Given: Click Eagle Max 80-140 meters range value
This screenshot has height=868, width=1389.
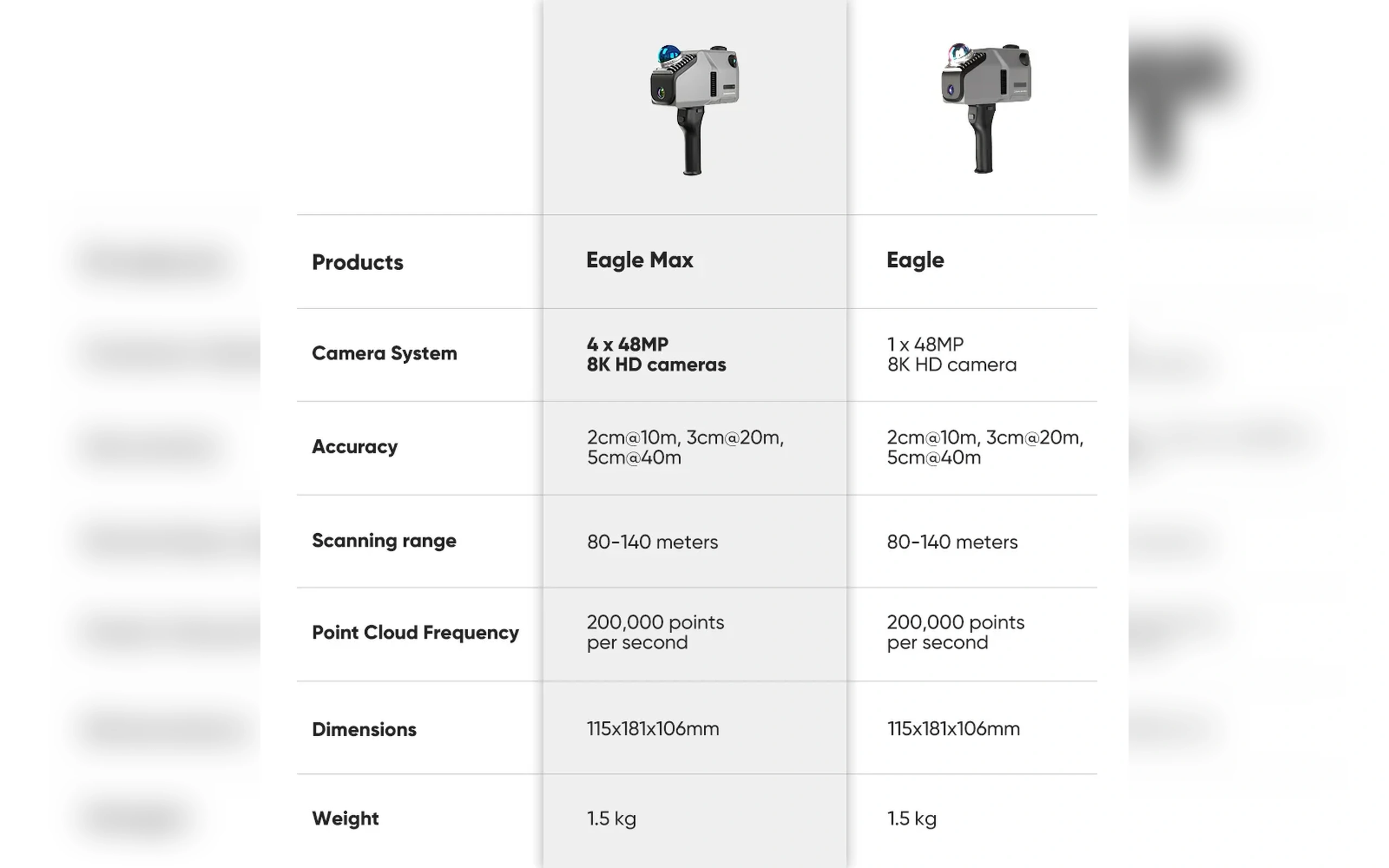Looking at the screenshot, I should tap(652, 542).
